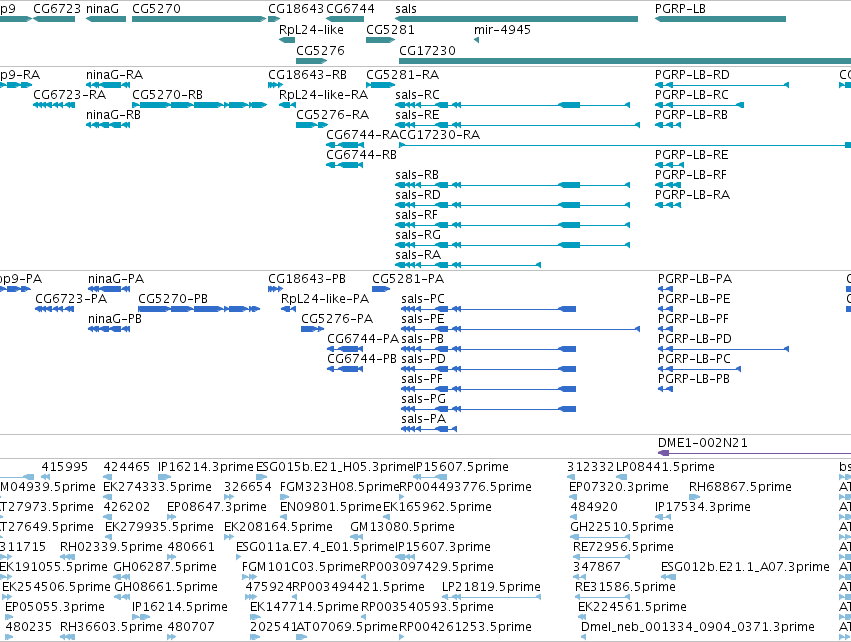The height and width of the screenshot is (642, 851).
Task: Select the GH22510.5prime EST label
Action: click(621, 527)
